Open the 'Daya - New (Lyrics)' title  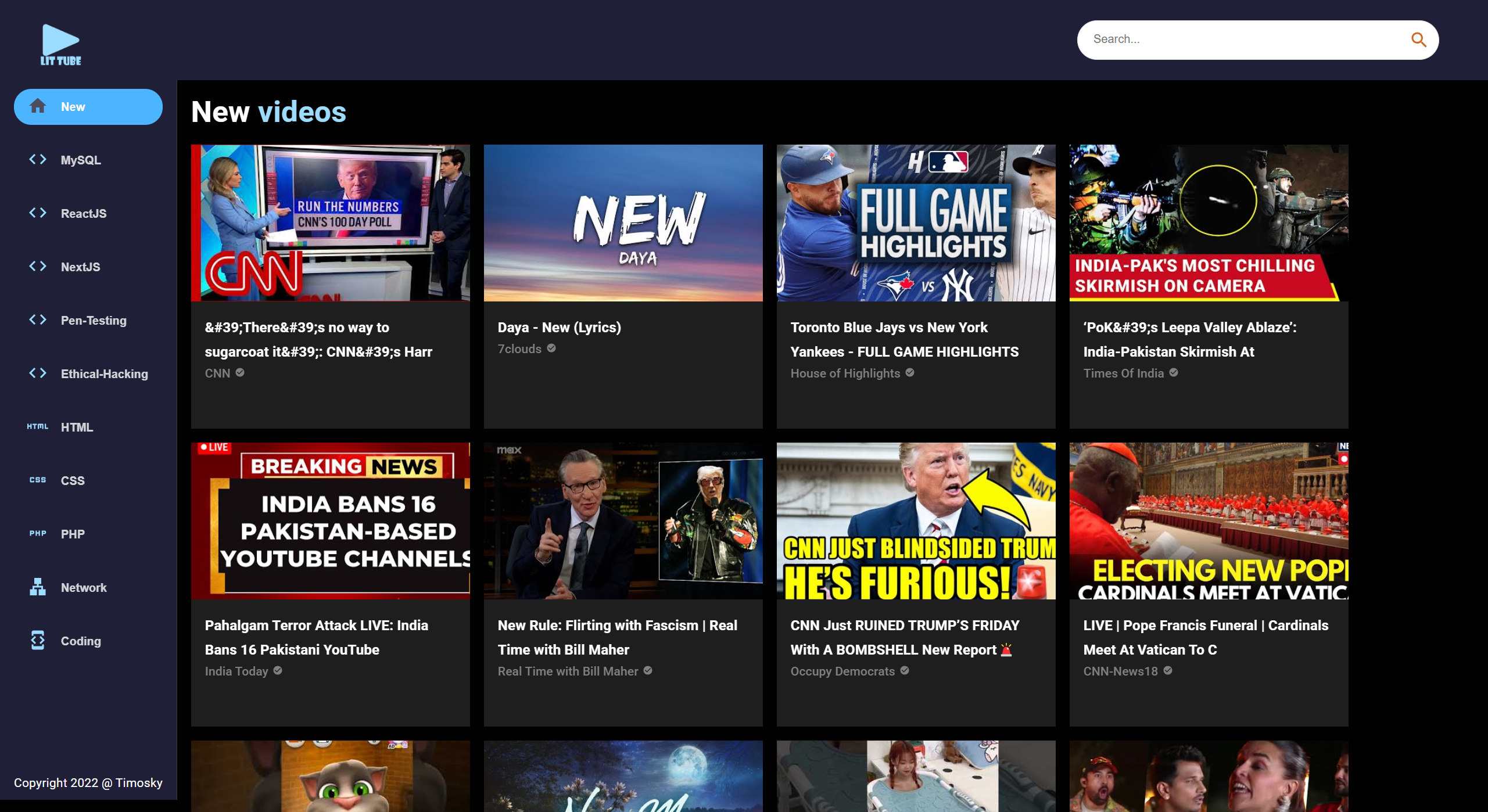click(560, 328)
